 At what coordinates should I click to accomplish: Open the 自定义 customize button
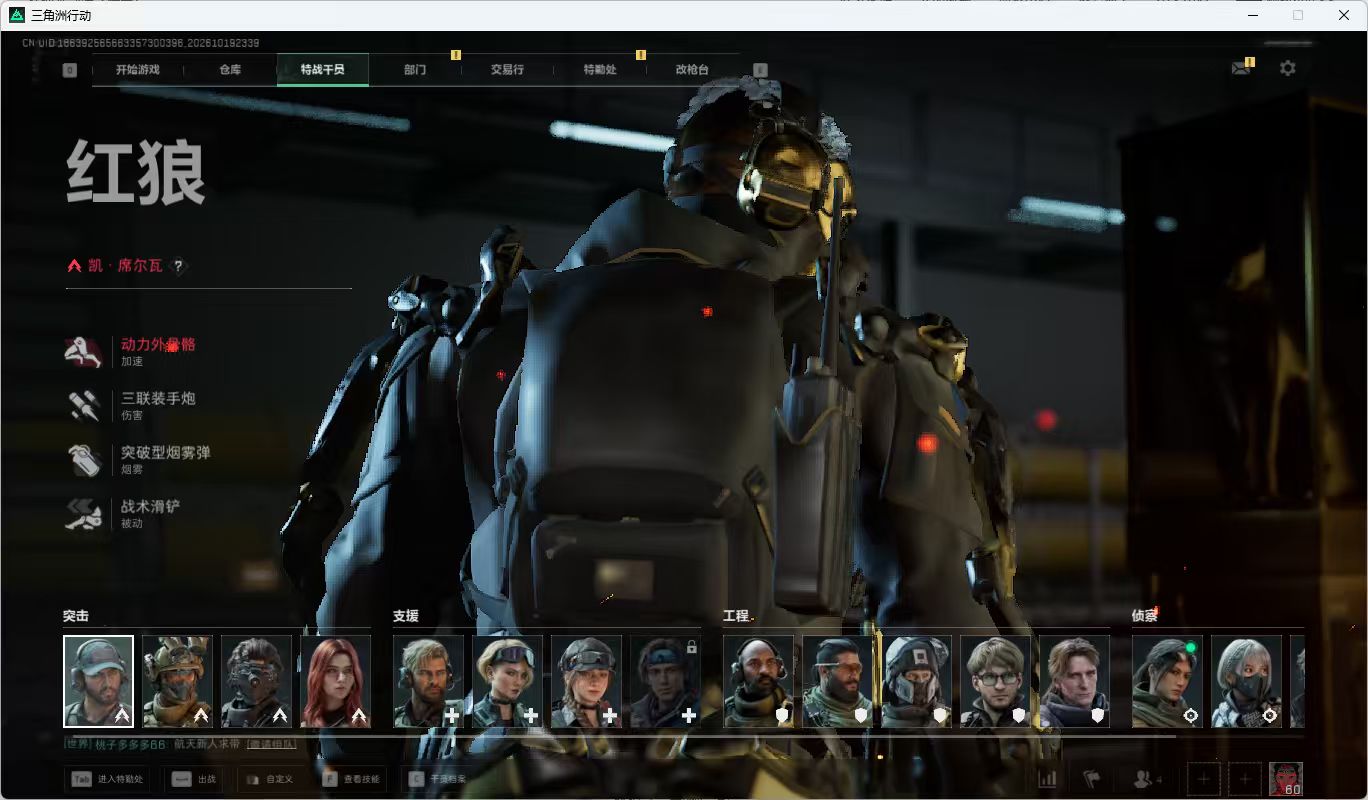pyautogui.click(x=270, y=779)
